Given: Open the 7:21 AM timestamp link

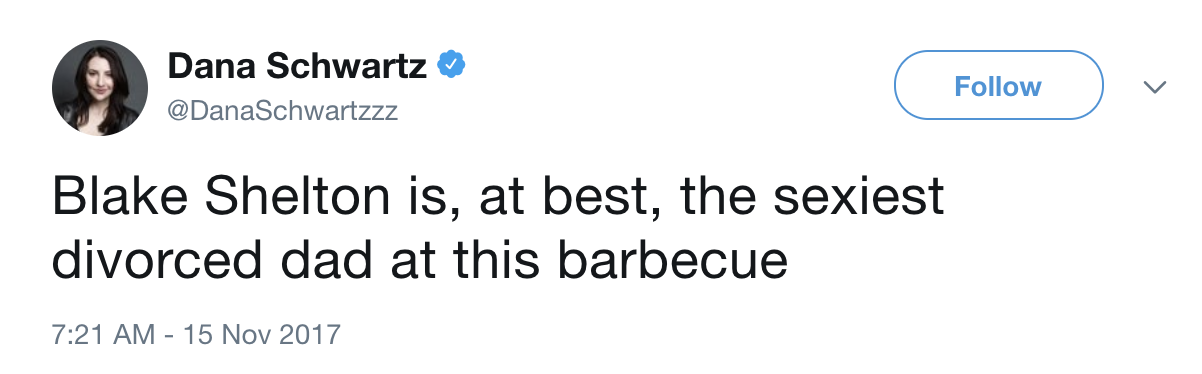Looking at the screenshot, I should [x=104, y=333].
